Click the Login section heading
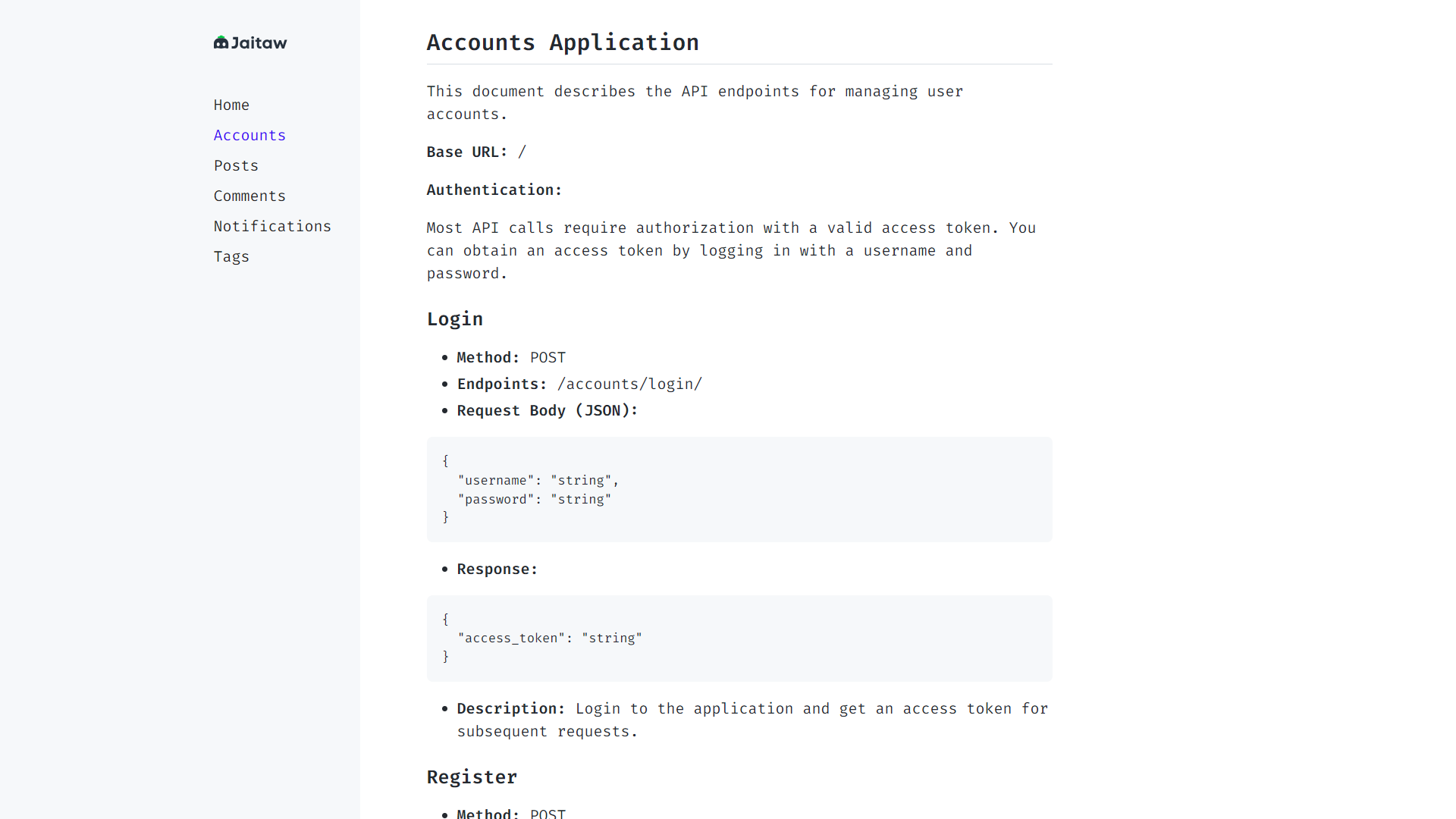The image size is (1456, 819). [455, 319]
